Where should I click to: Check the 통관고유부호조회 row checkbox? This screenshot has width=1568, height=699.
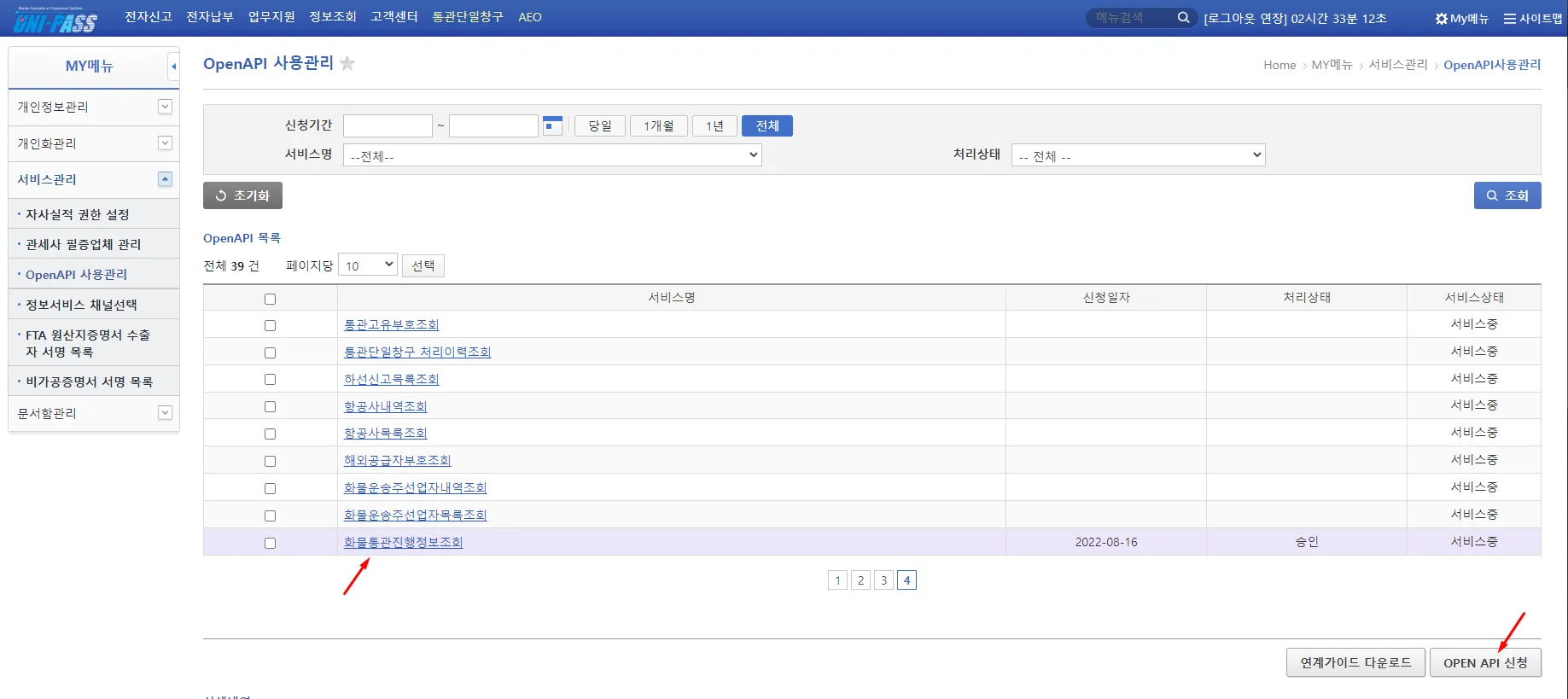pos(271,325)
